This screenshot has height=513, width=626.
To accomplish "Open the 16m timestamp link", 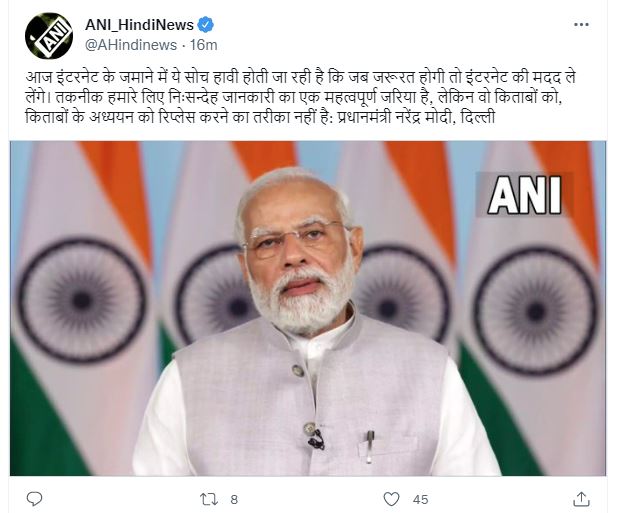I will 203,45.
